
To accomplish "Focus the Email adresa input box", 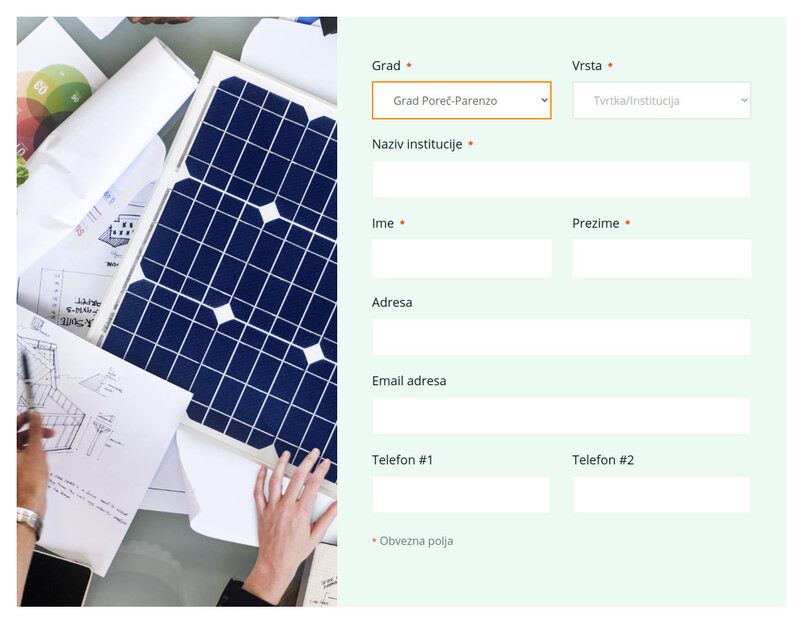I will (x=561, y=416).
